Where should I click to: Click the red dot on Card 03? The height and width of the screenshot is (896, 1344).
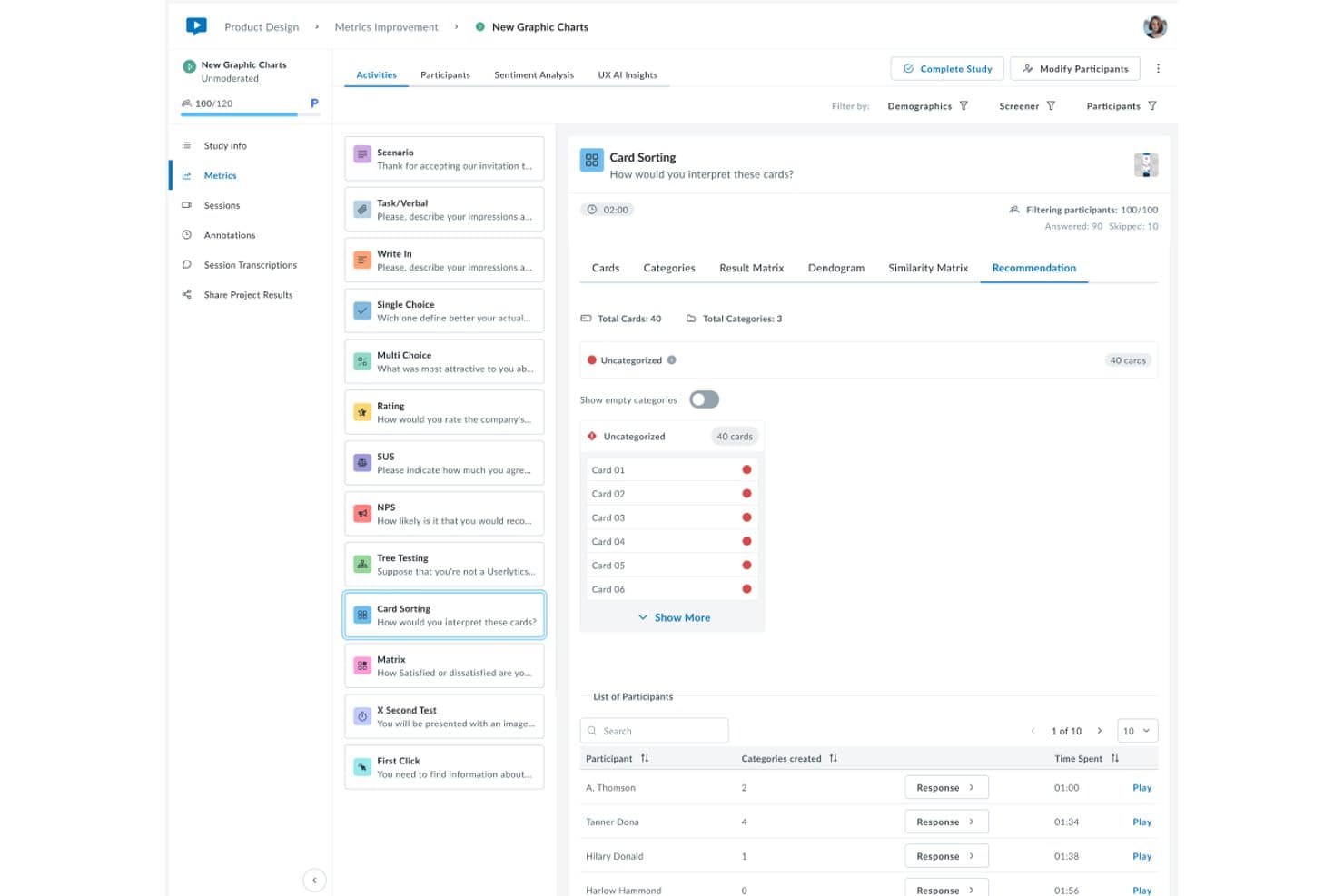[x=746, y=517]
